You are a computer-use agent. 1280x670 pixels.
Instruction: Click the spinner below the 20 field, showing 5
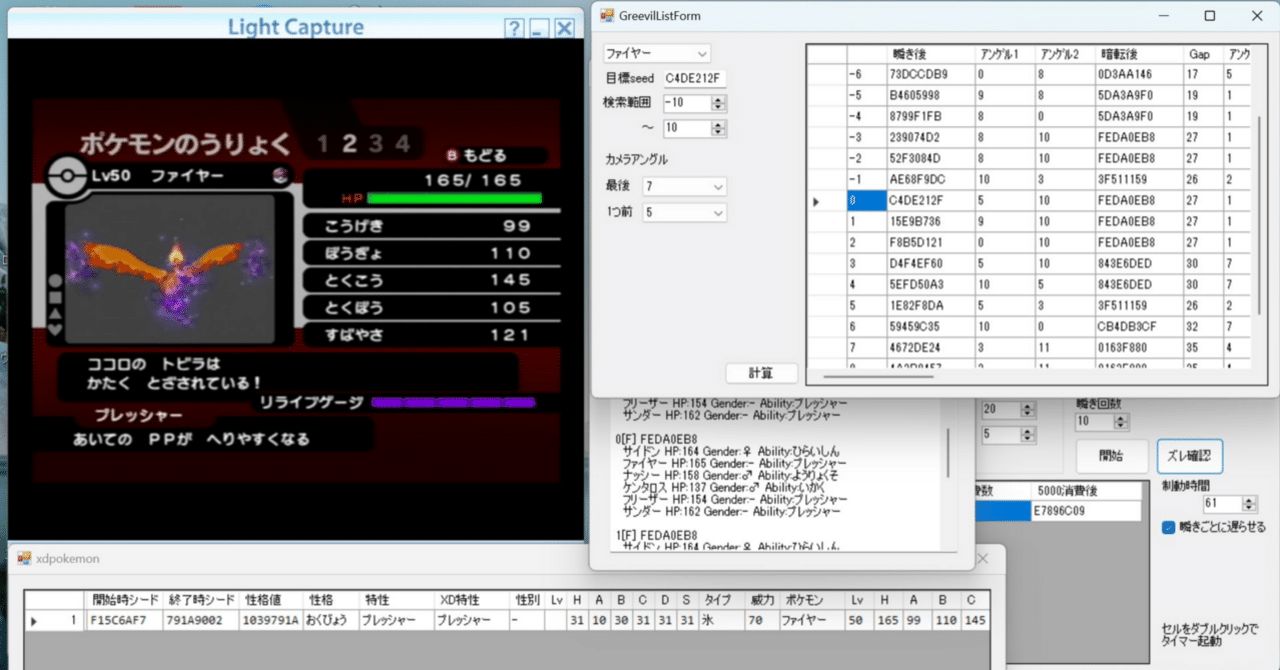coord(1008,435)
